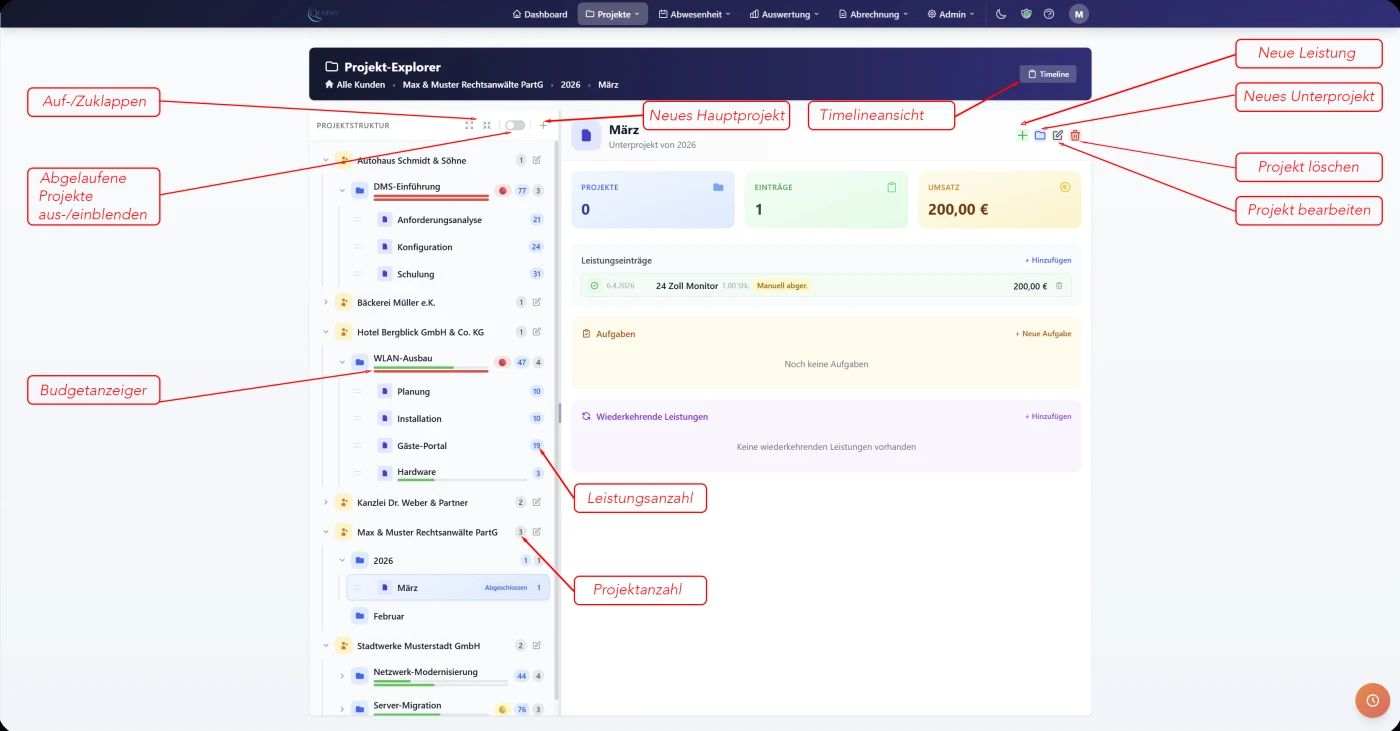Screen dimensions: 1400x731
Task: Toggle dark mode with the moon icon
Action: (x=1000, y=14)
